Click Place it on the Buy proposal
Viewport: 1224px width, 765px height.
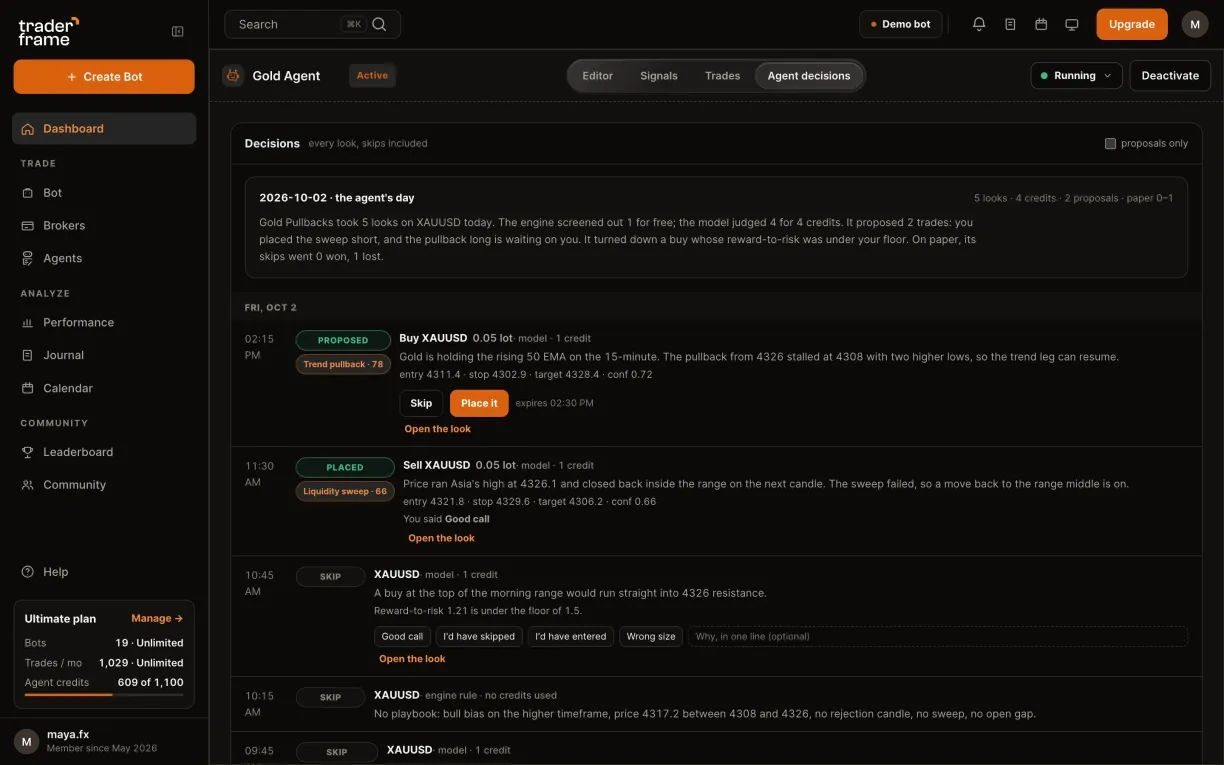tap(479, 403)
